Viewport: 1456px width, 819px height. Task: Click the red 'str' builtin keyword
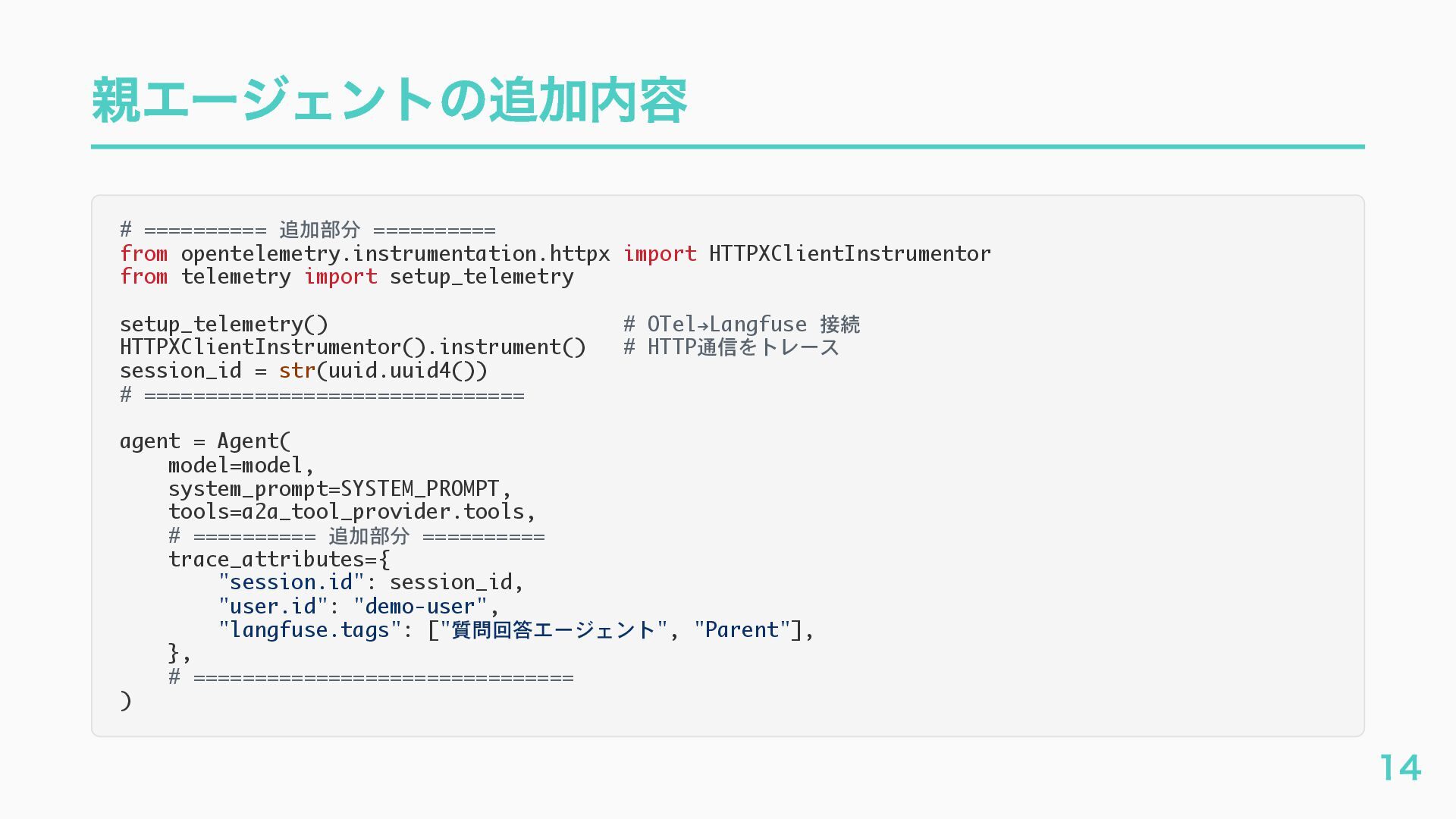pos(297,371)
